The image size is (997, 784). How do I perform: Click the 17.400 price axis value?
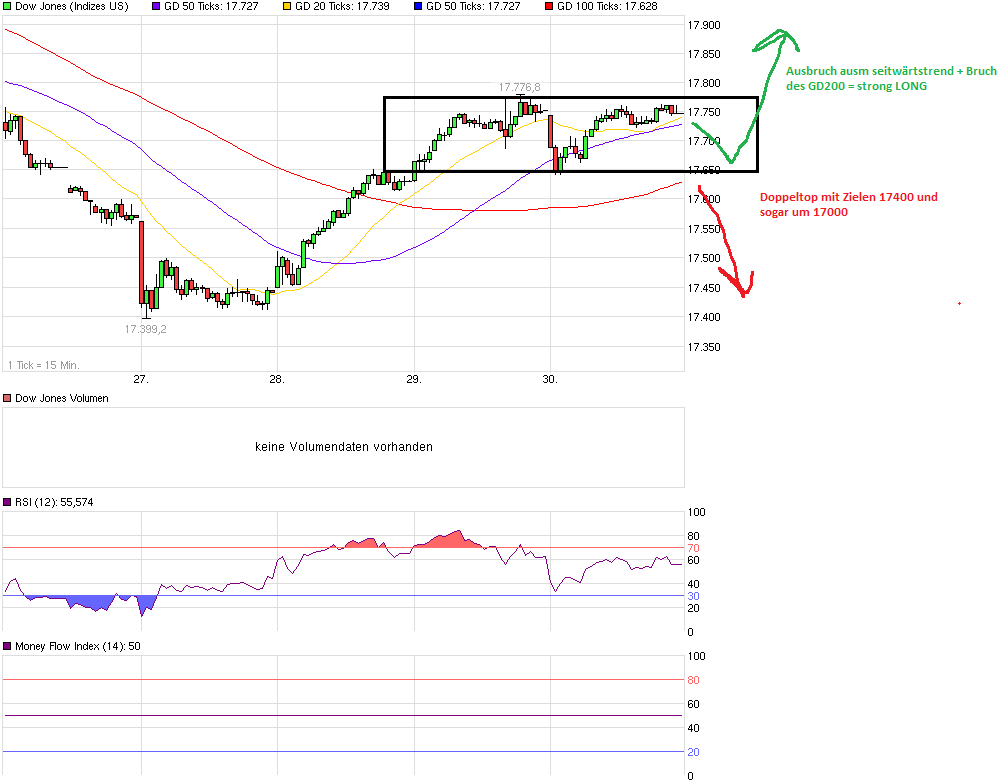coord(704,317)
